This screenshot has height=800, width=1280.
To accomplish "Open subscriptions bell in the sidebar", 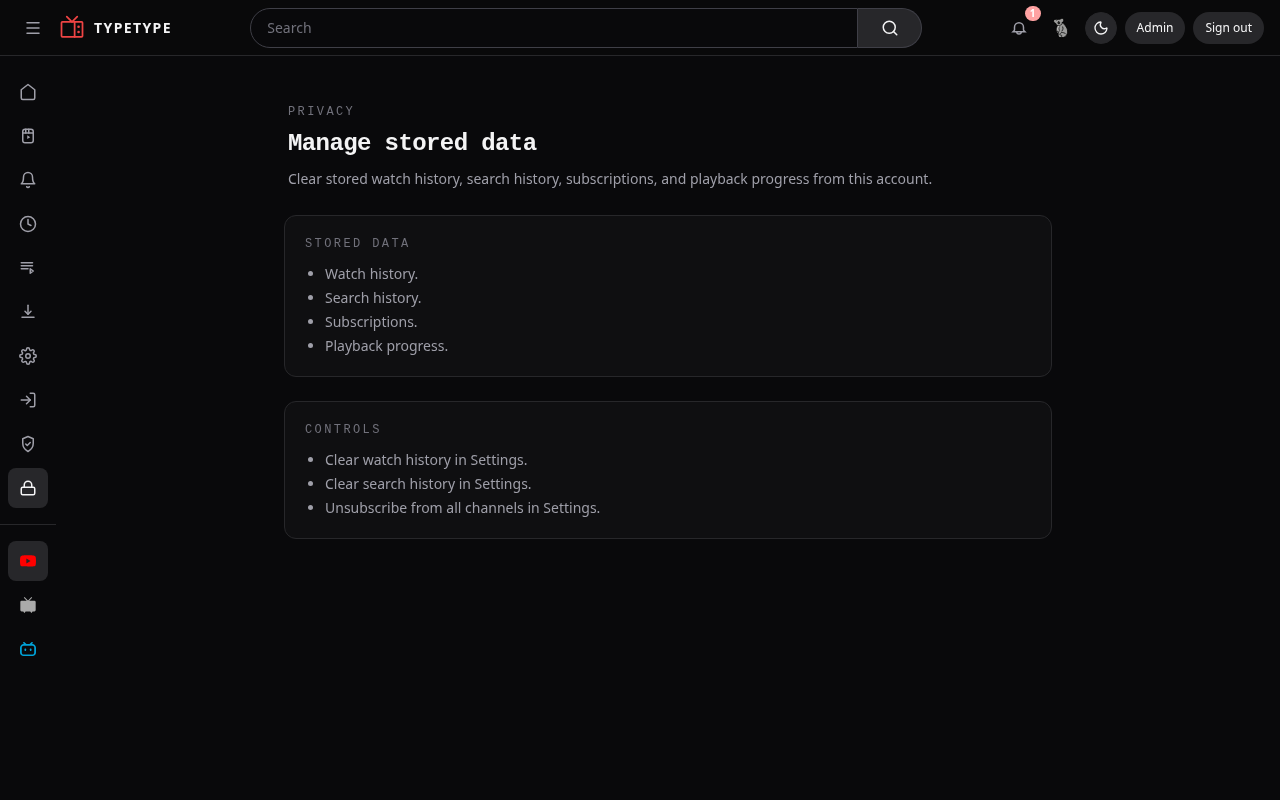I will point(28,180).
